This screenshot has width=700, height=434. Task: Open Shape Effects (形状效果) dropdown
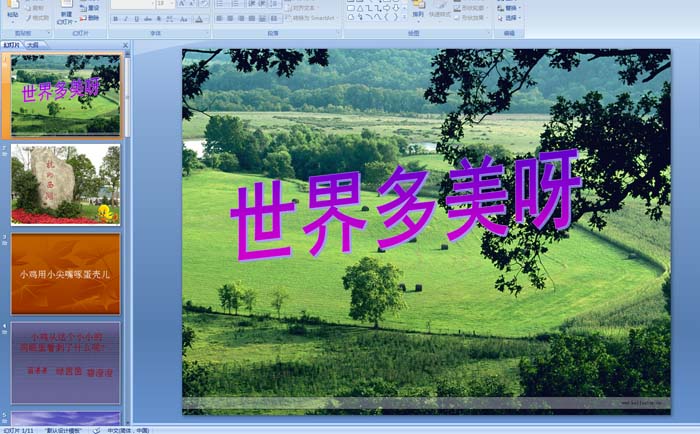(471, 18)
